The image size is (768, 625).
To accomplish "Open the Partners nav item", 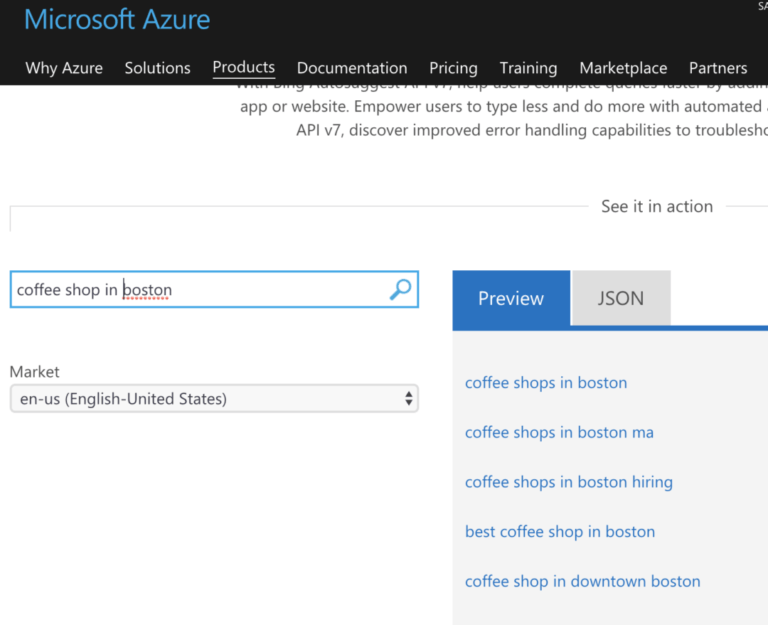I will 718,68.
